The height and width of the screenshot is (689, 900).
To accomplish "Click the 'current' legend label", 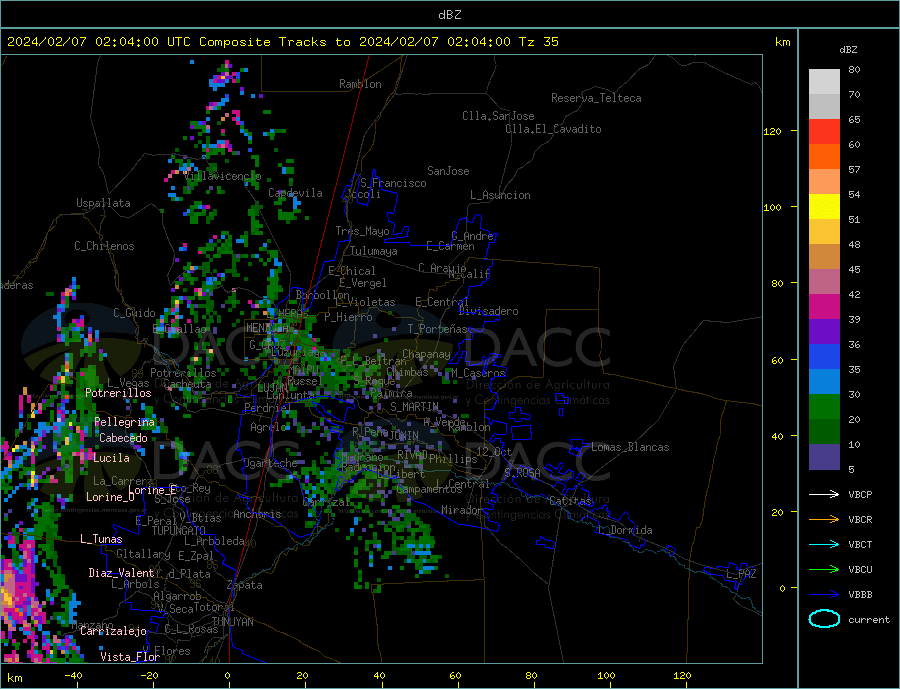I will click(869, 620).
